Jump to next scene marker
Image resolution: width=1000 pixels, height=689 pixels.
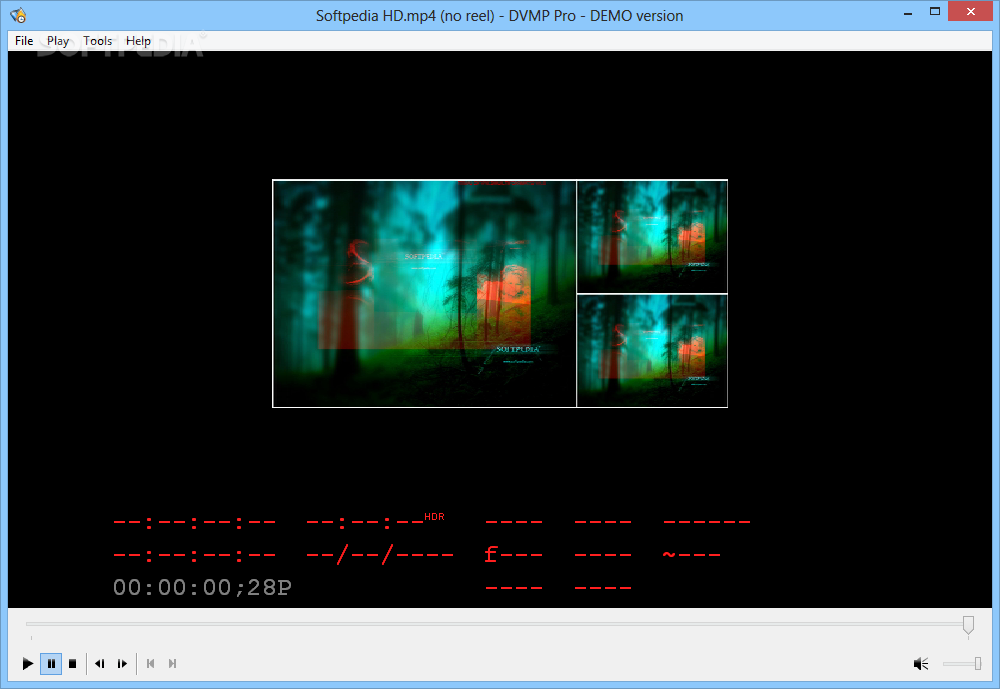[x=172, y=663]
